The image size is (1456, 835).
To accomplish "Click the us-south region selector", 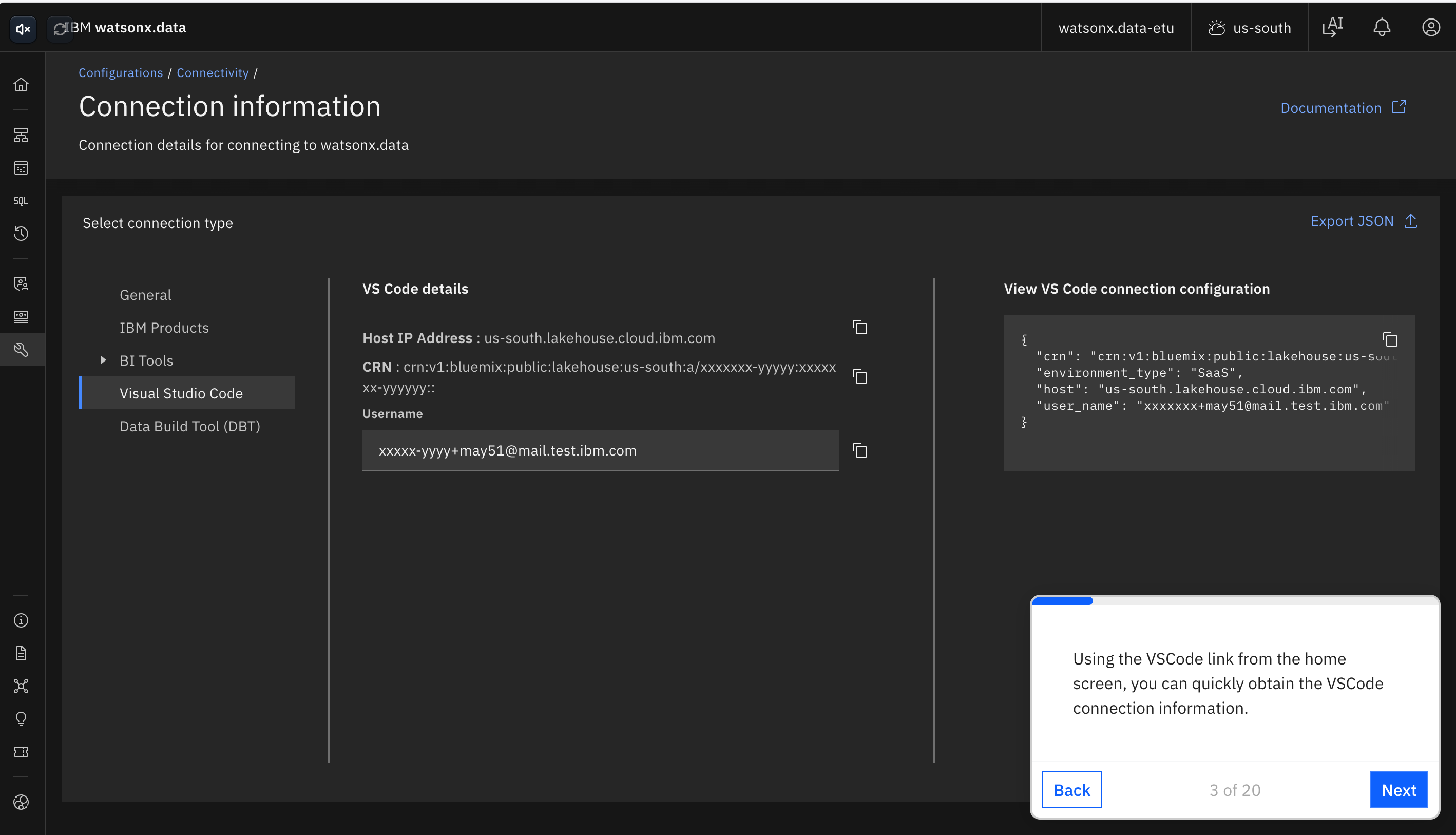I will pos(1250,28).
